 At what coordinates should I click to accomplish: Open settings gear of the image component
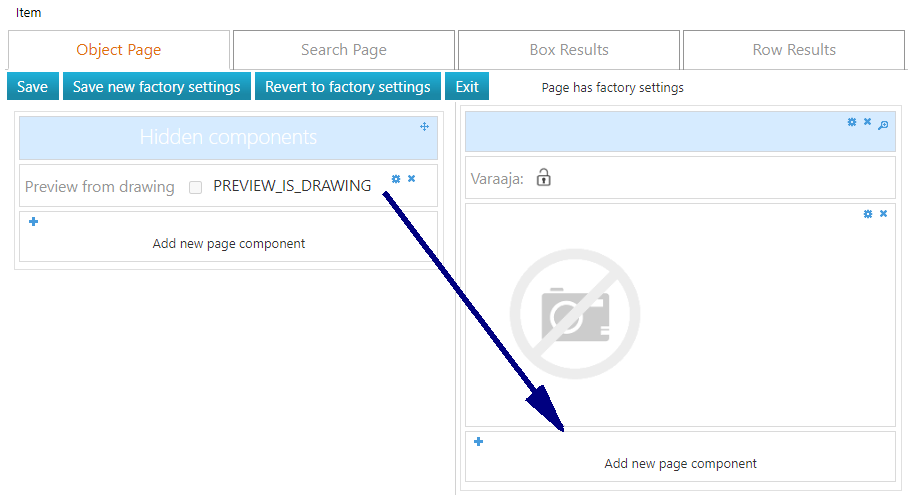(868, 214)
